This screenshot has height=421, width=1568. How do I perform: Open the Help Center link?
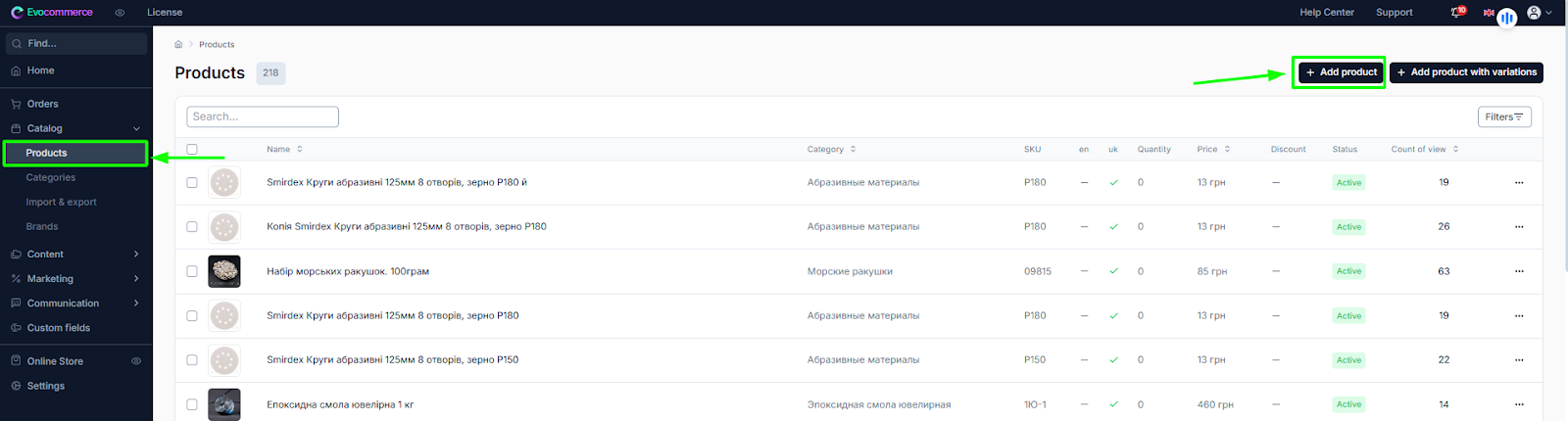pyautogui.click(x=1327, y=13)
